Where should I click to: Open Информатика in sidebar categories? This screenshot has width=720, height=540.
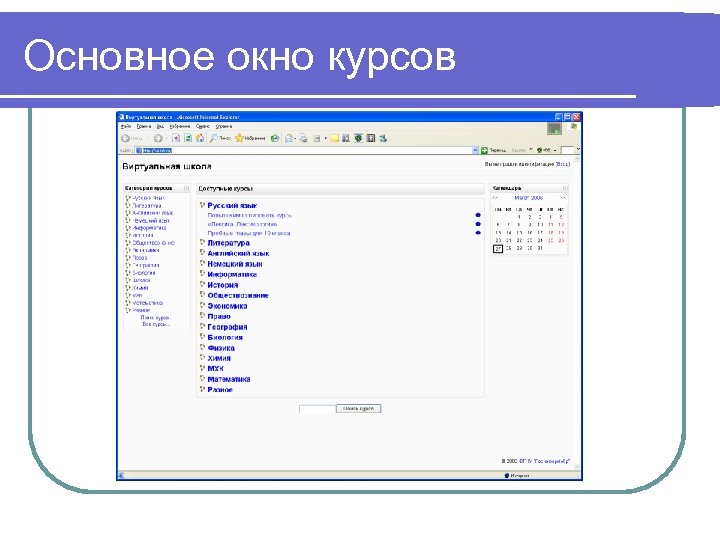click(149, 228)
